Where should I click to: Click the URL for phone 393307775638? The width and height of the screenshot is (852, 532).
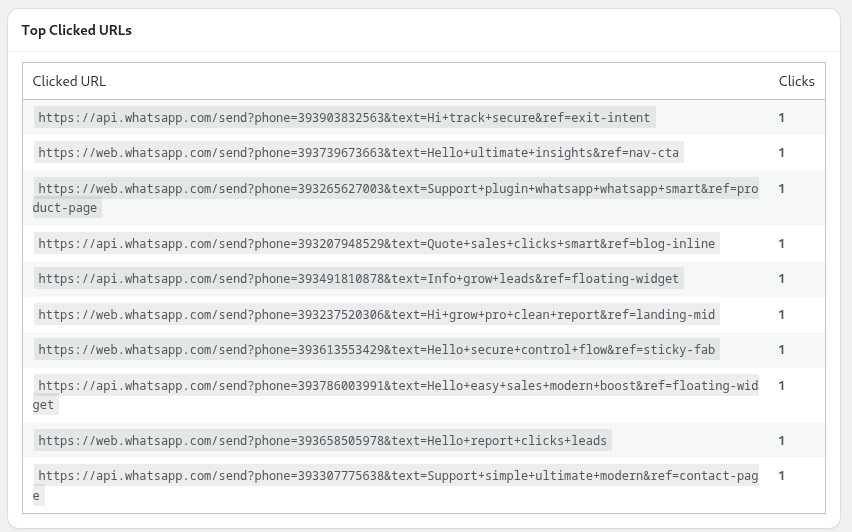click(397, 477)
